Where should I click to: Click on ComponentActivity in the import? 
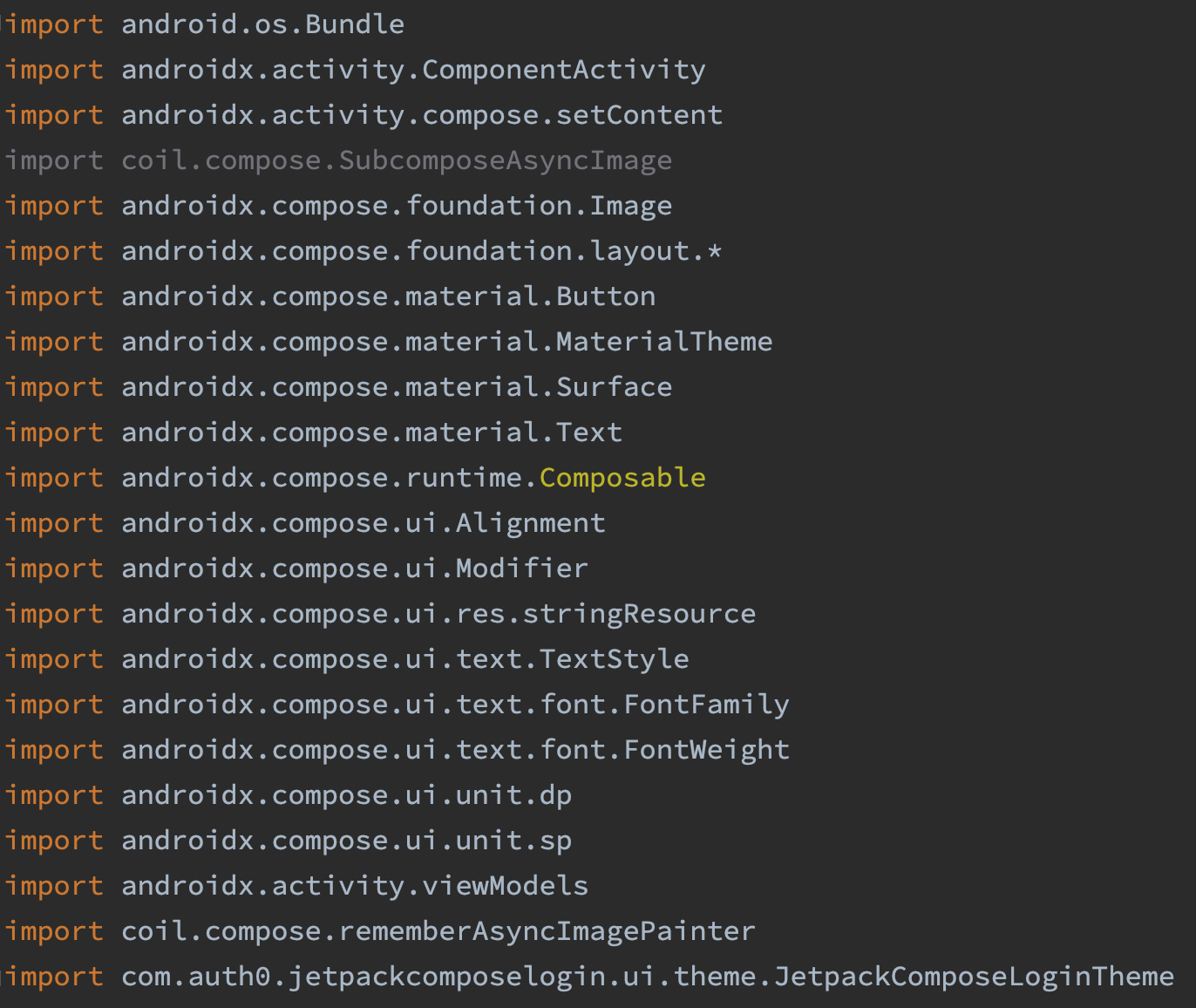pyautogui.click(x=564, y=70)
